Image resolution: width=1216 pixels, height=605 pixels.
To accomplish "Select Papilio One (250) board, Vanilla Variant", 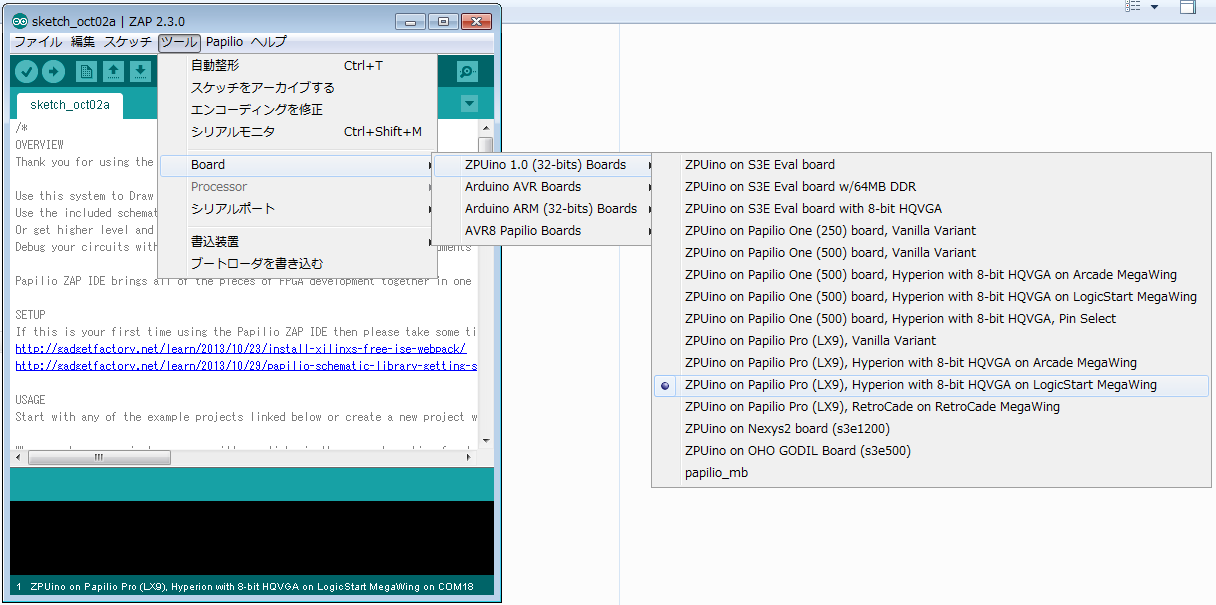I will (x=931, y=231).
